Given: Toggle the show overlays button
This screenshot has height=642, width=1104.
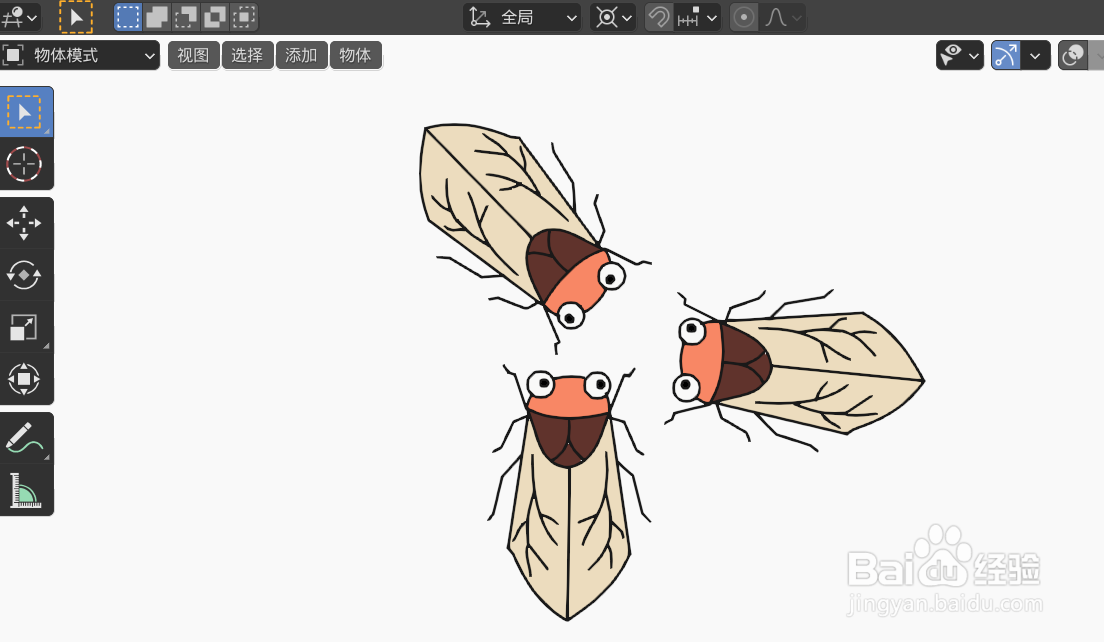Looking at the screenshot, I should (x=1074, y=55).
